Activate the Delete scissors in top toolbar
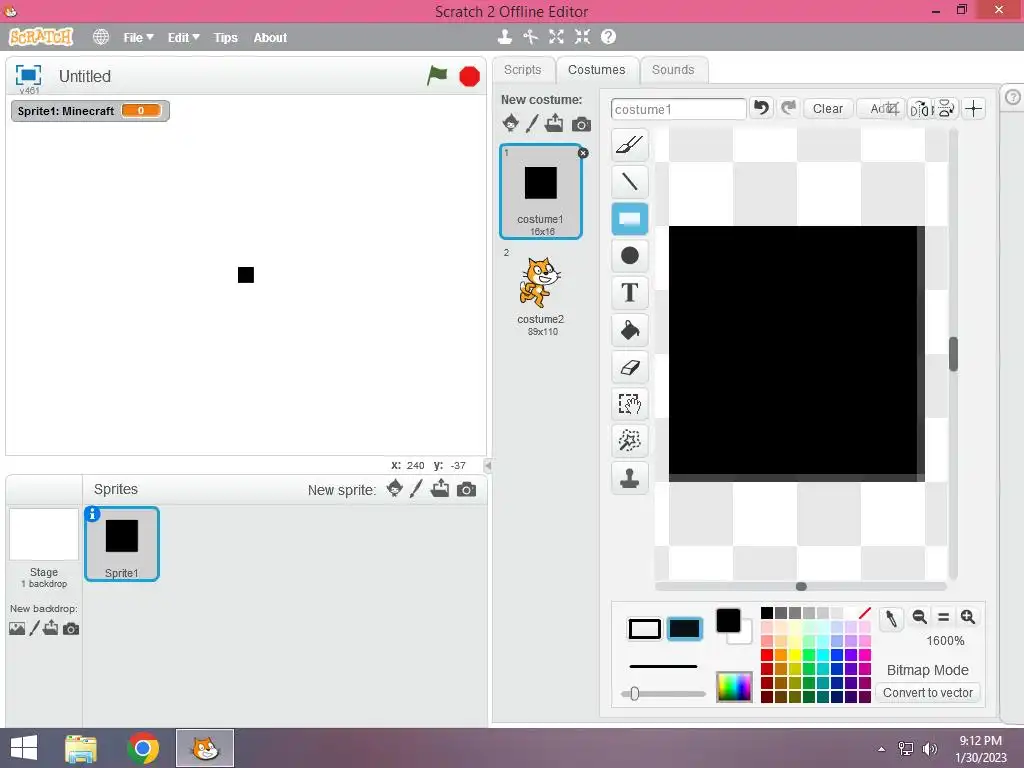Image resolution: width=1024 pixels, height=768 pixels. (x=530, y=37)
